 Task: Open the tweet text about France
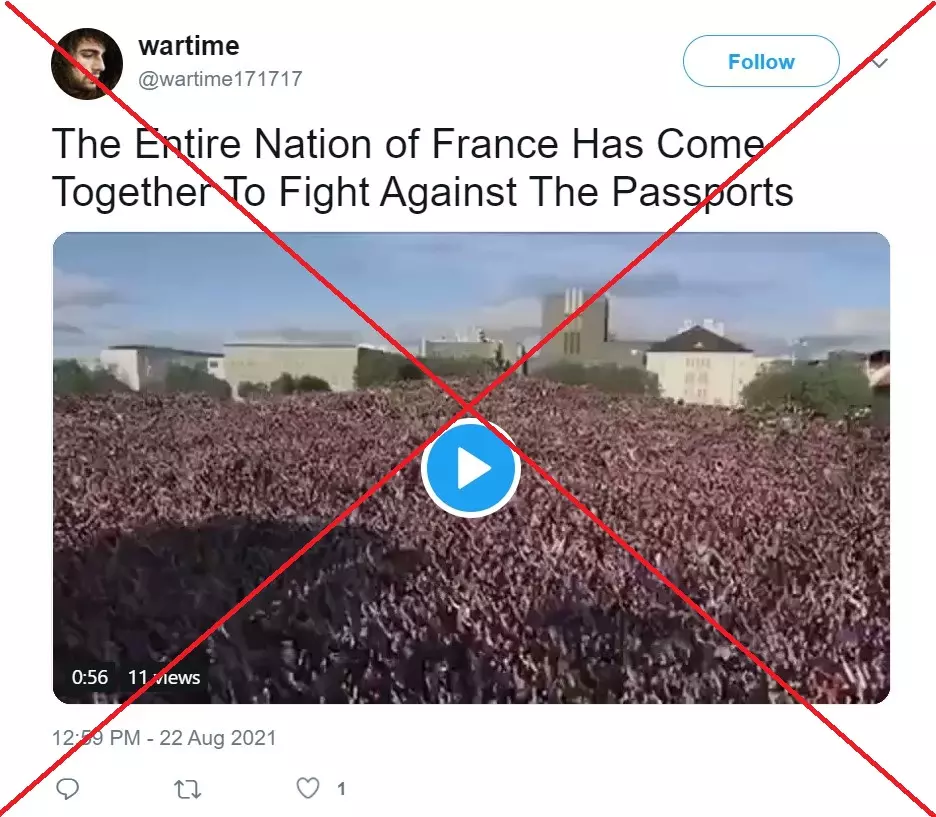point(423,168)
